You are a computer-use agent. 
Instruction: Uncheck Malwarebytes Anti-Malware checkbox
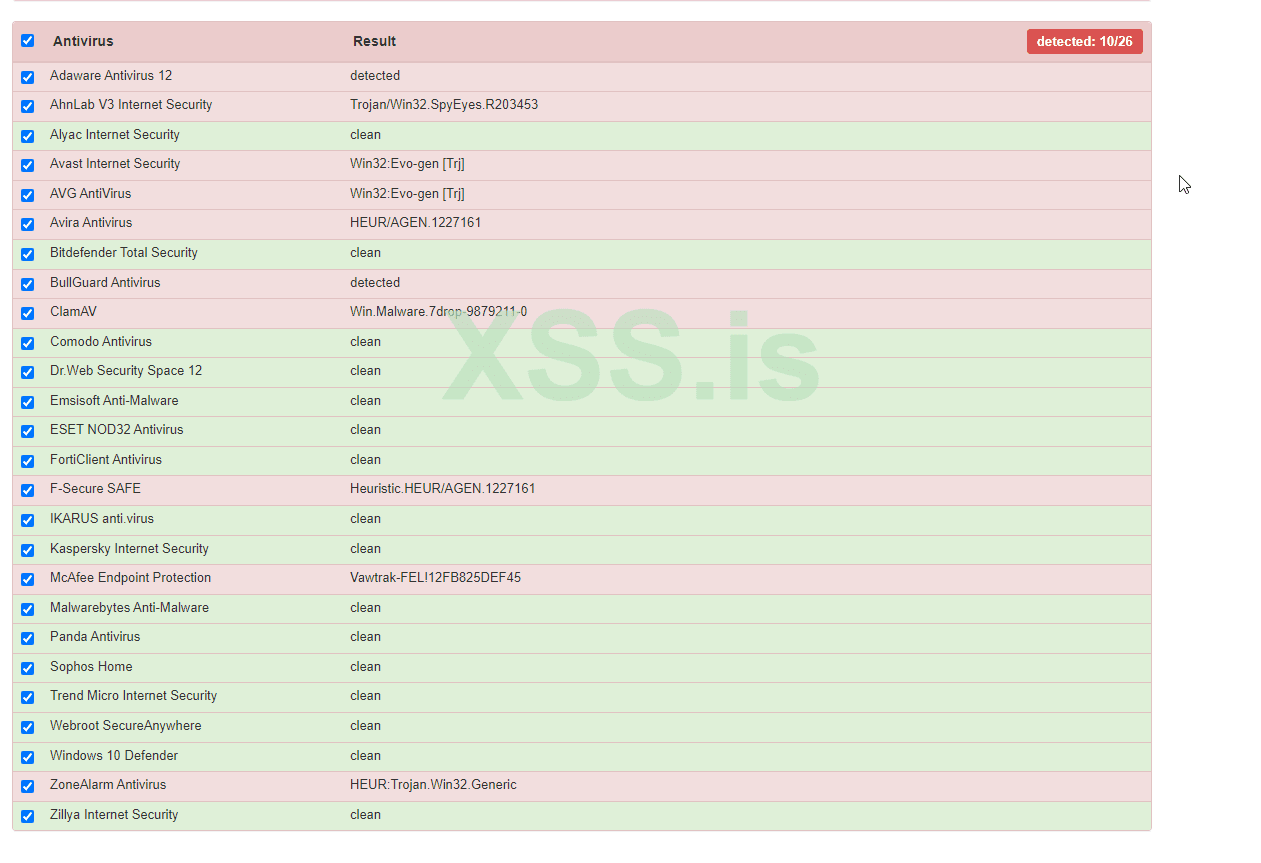[x=28, y=609]
